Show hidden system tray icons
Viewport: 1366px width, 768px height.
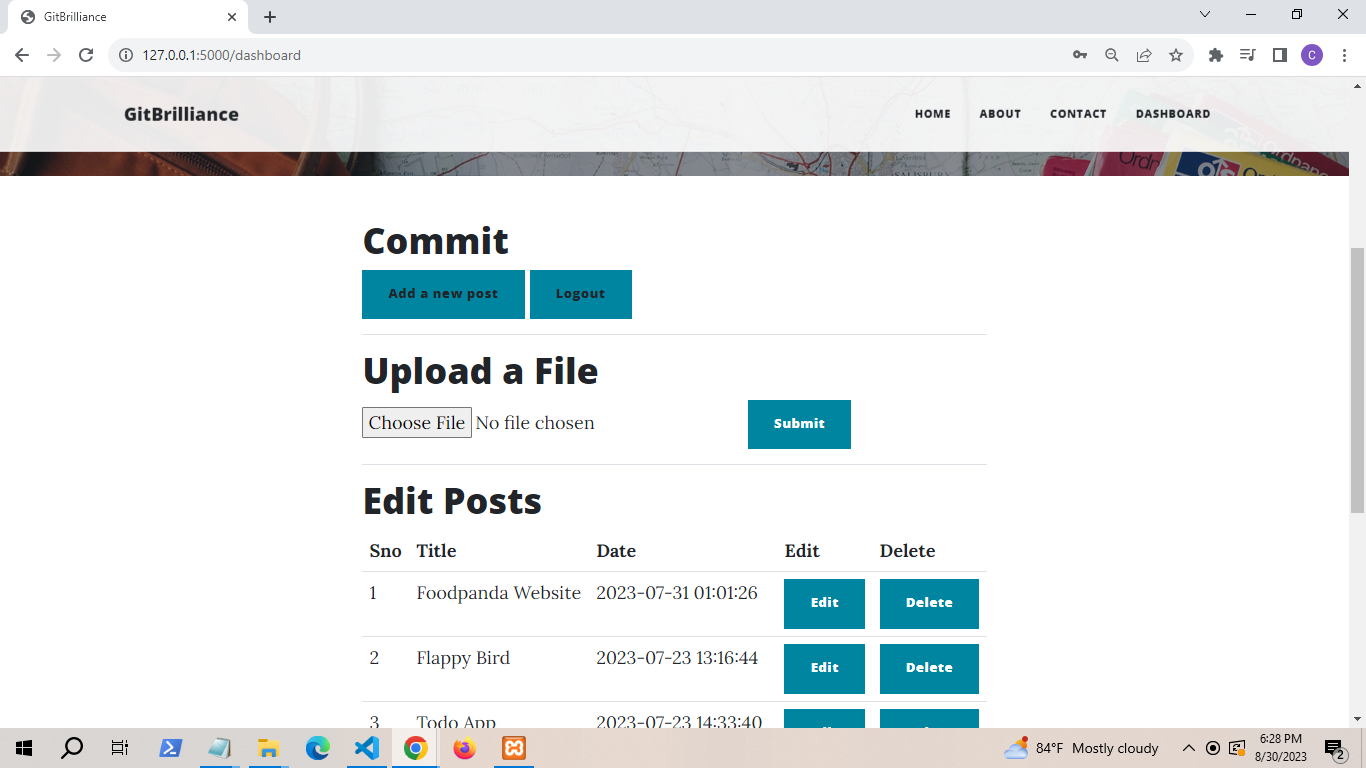(x=1189, y=748)
